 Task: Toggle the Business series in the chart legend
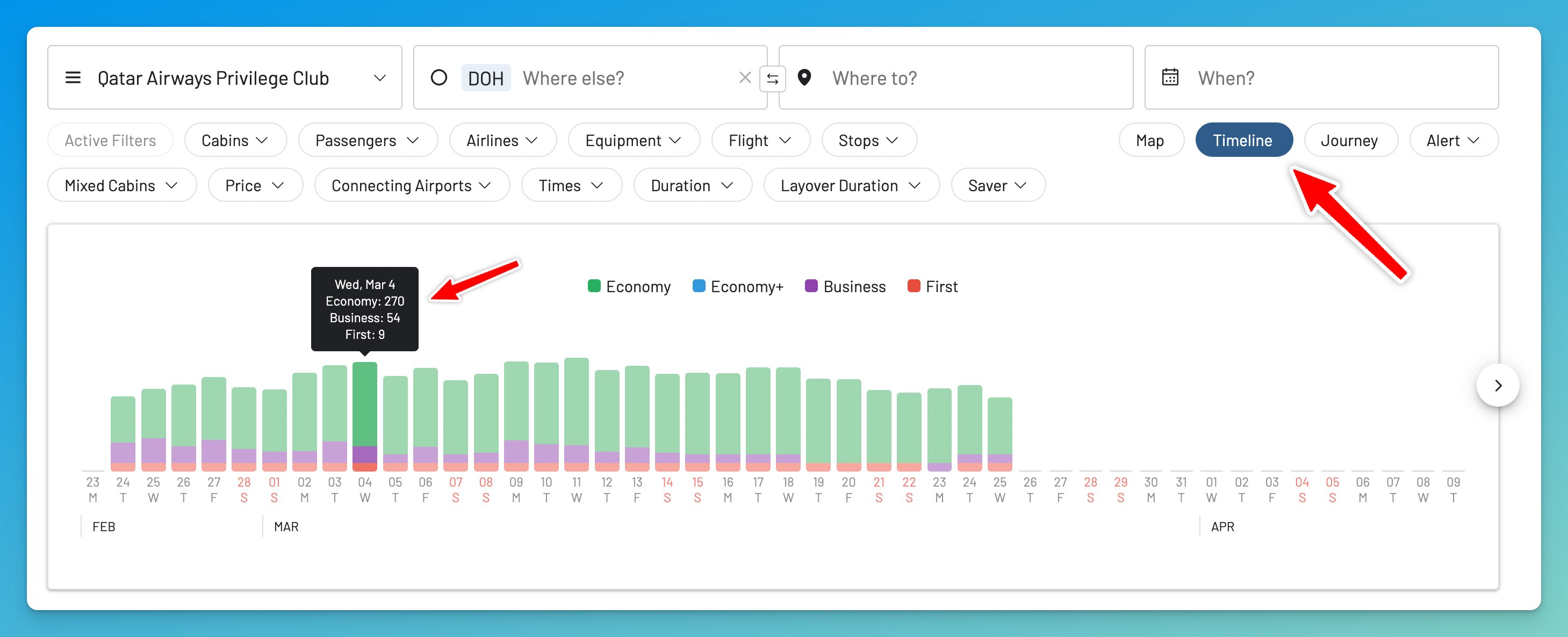click(x=853, y=287)
